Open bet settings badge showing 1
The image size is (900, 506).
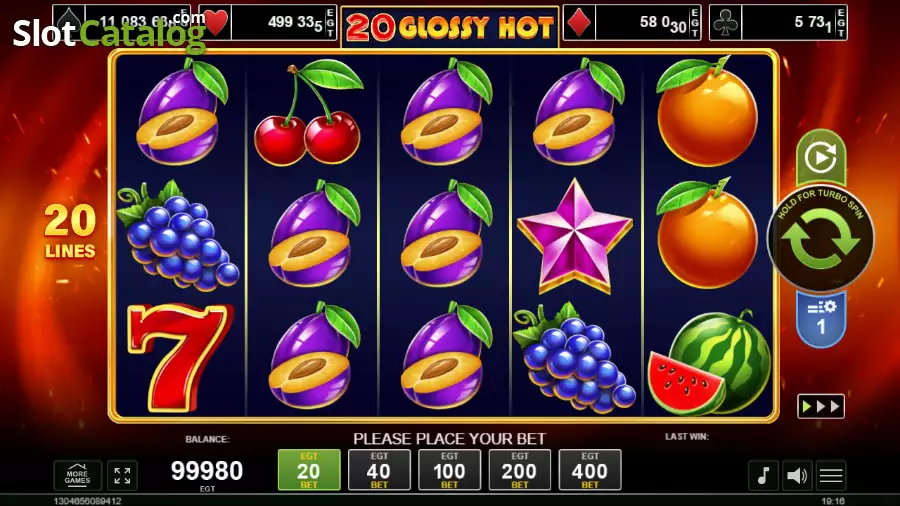point(821,319)
